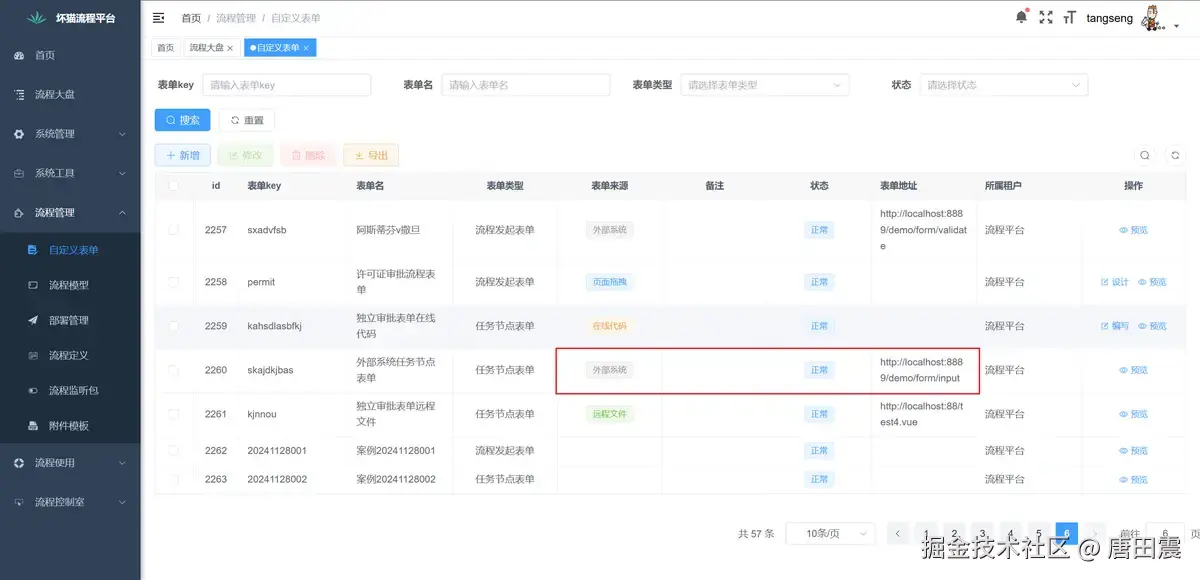
Task: Expand 系统工具 in the sidebar
Action: pyautogui.click(x=70, y=173)
